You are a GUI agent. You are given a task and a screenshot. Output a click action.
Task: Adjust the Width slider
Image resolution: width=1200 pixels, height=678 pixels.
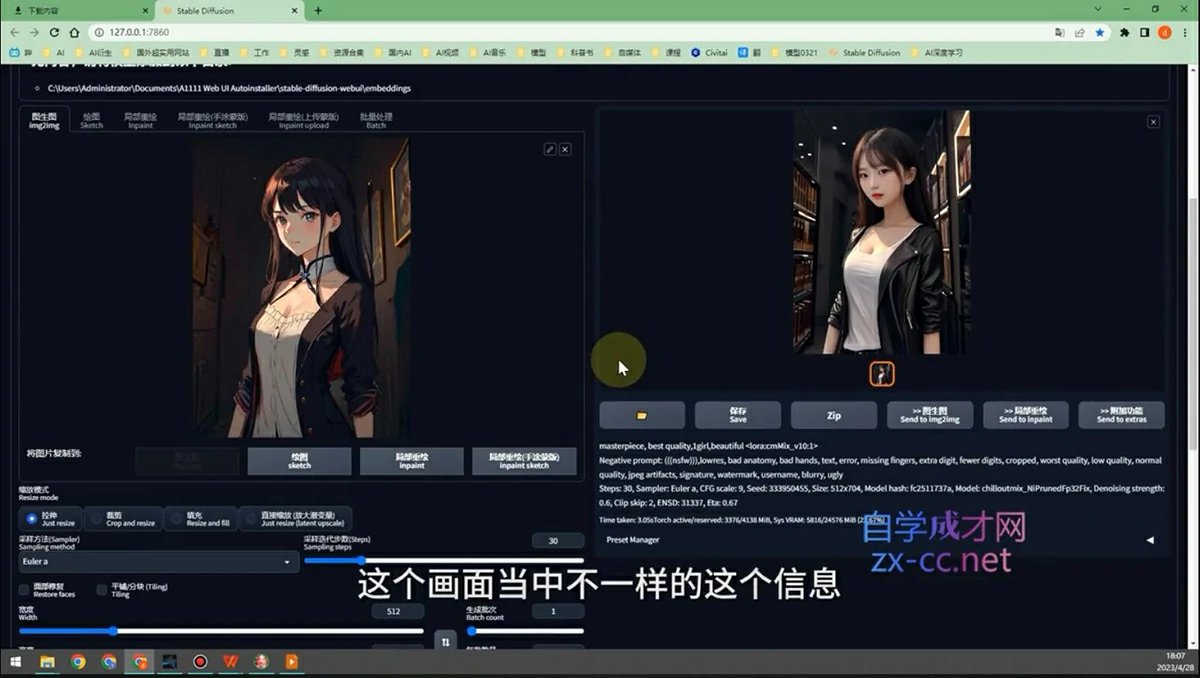point(221,631)
